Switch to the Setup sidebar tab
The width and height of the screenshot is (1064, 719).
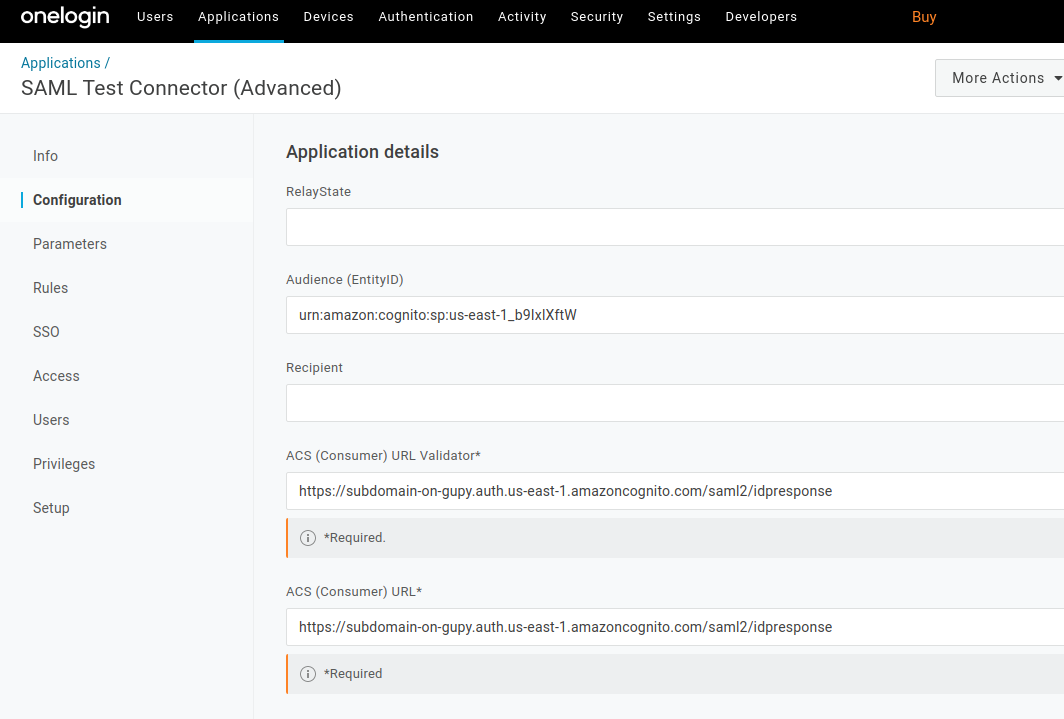tap(52, 509)
